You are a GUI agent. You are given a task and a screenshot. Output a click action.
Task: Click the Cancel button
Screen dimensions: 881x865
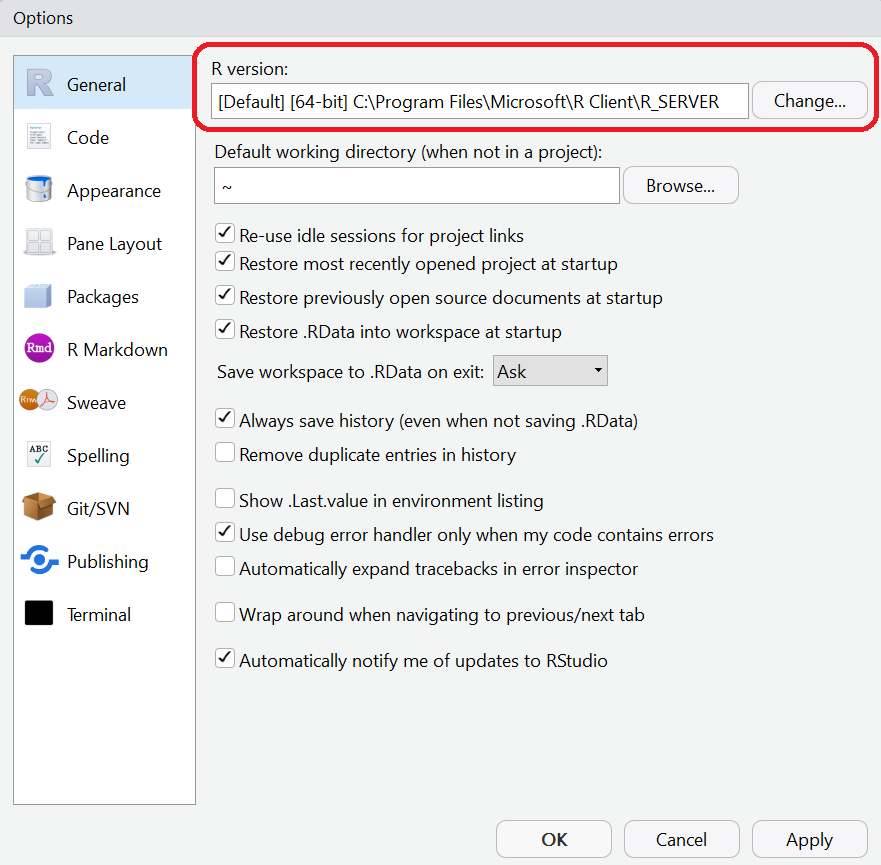pyautogui.click(x=682, y=839)
